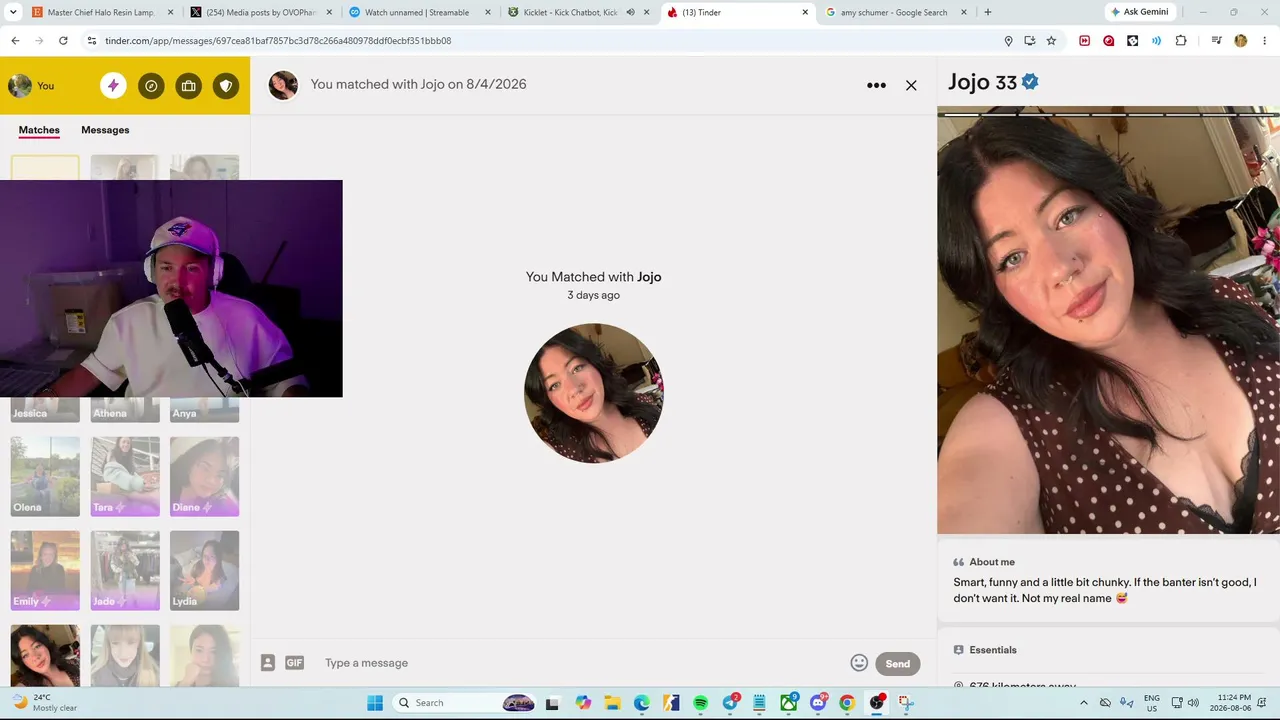Reload the Tinder page
The height and width of the screenshot is (720, 1280).
[63, 41]
